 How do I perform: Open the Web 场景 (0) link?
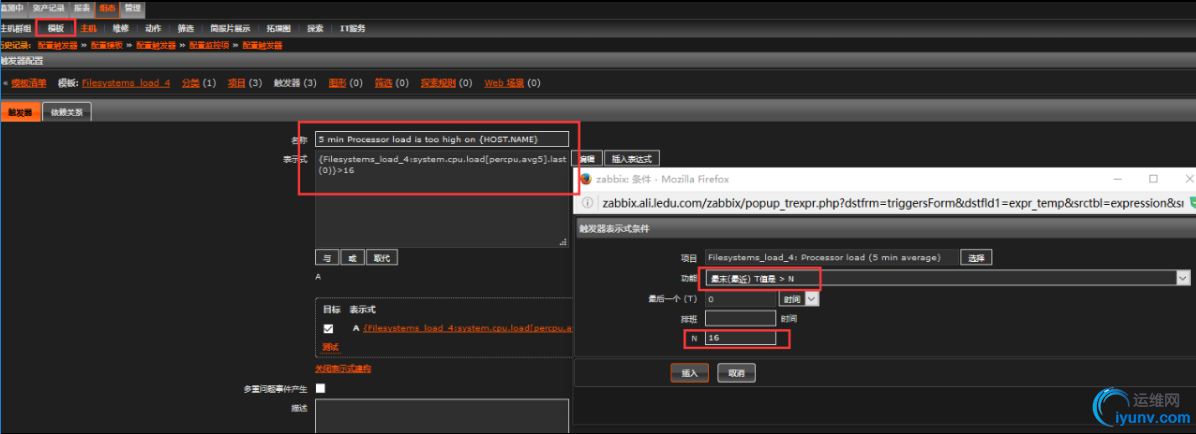pyautogui.click(x=504, y=83)
